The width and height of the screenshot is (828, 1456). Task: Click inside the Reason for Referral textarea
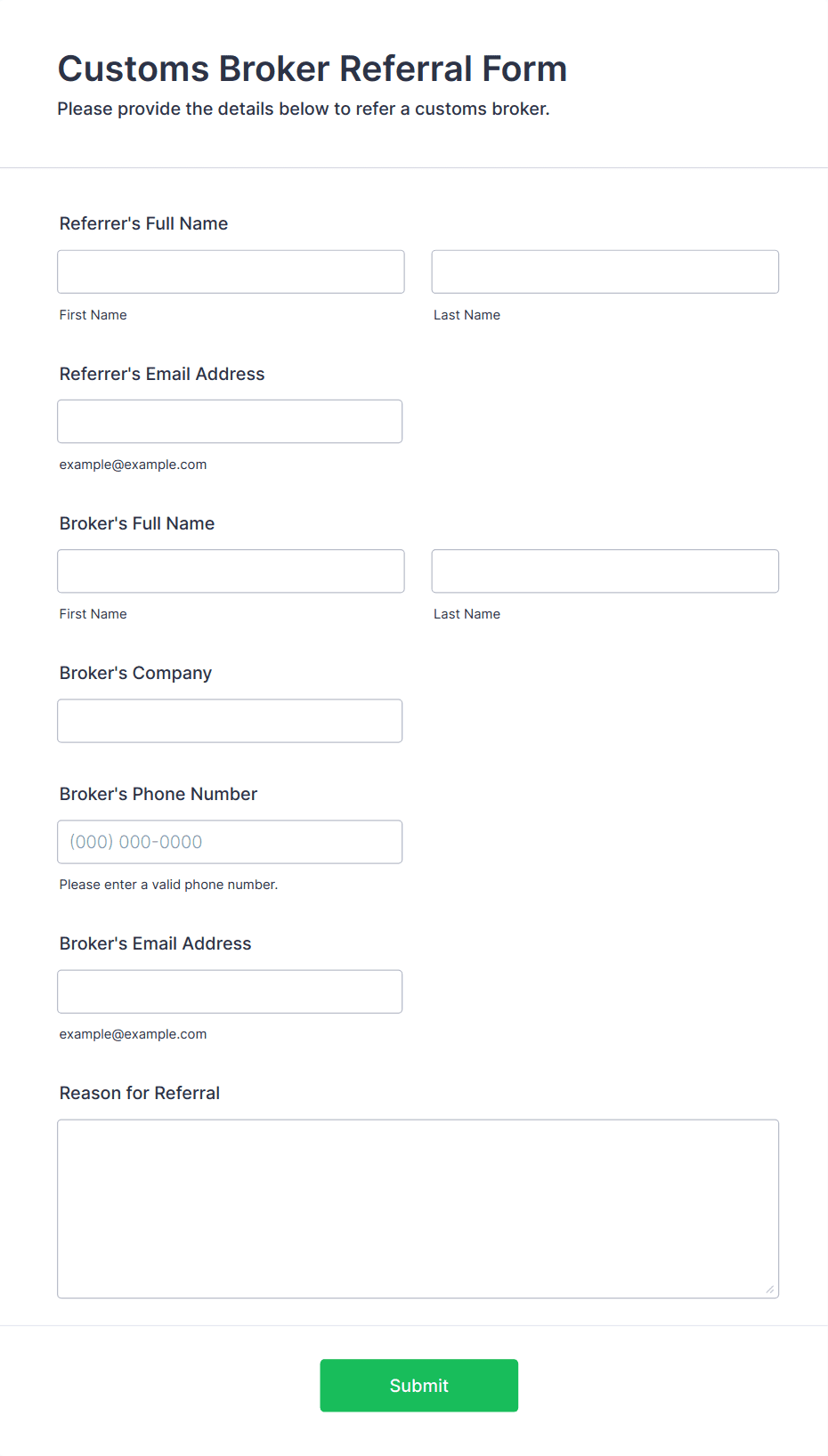coord(418,1209)
